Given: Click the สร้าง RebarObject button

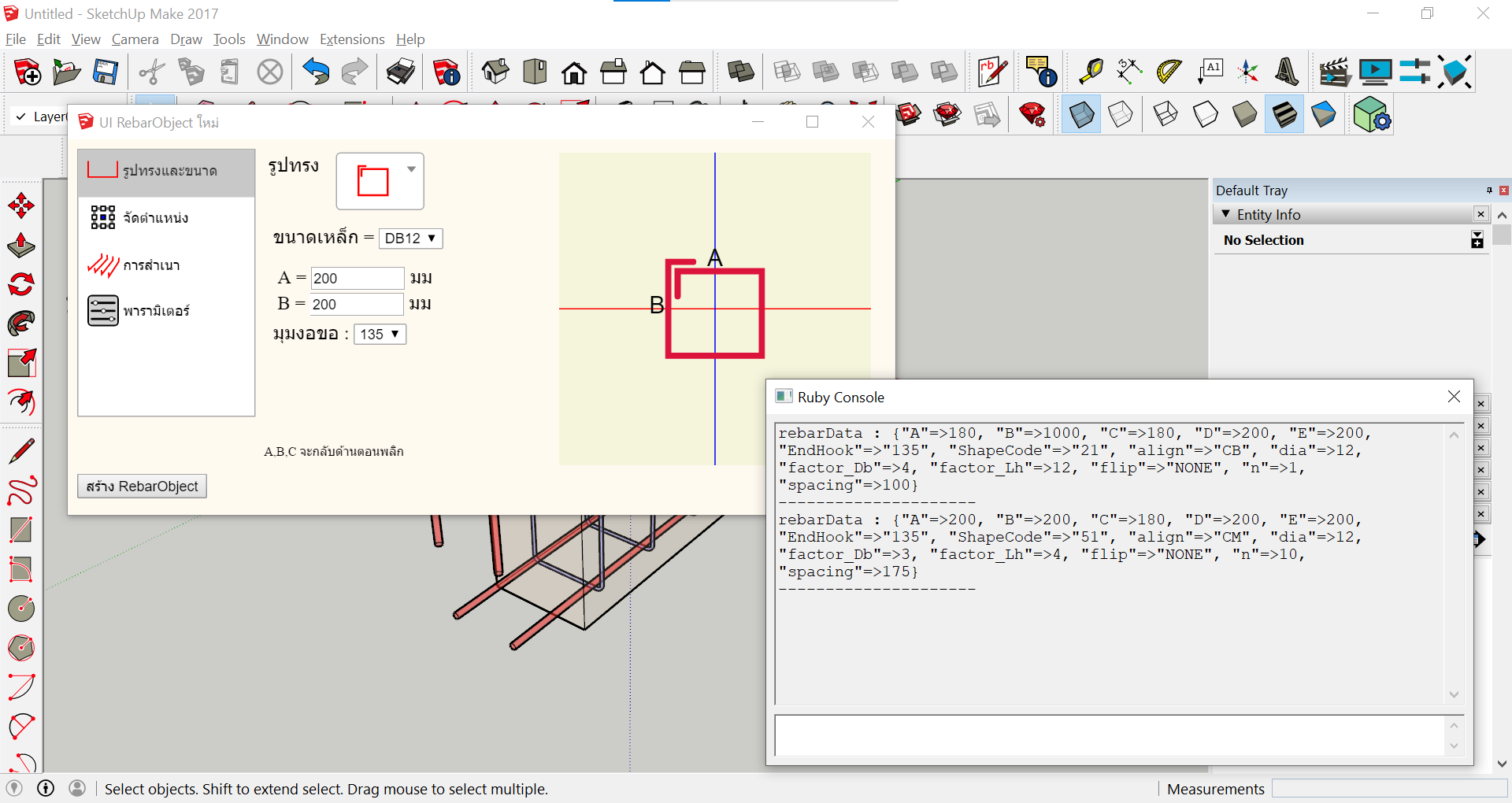Looking at the screenshot, I should pos(143,487).
